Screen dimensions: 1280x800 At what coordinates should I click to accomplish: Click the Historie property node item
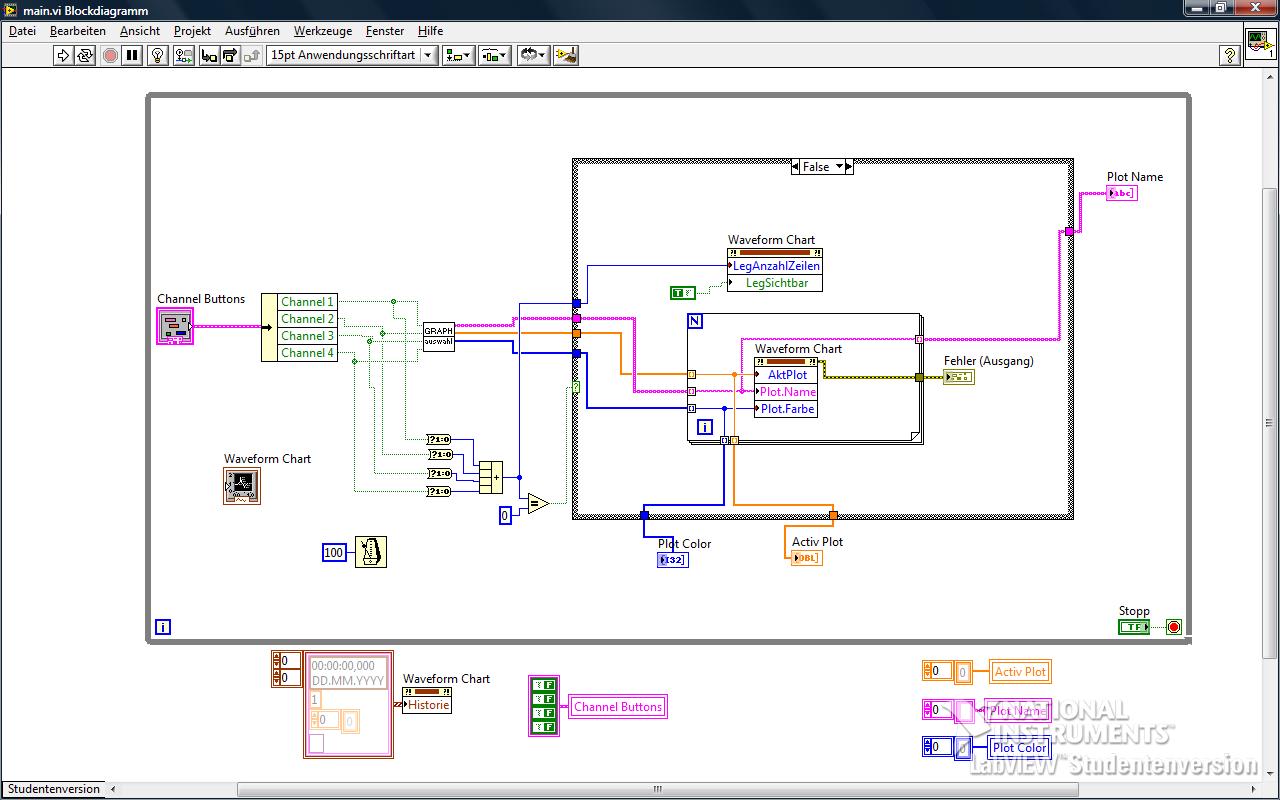pos(429,705)
